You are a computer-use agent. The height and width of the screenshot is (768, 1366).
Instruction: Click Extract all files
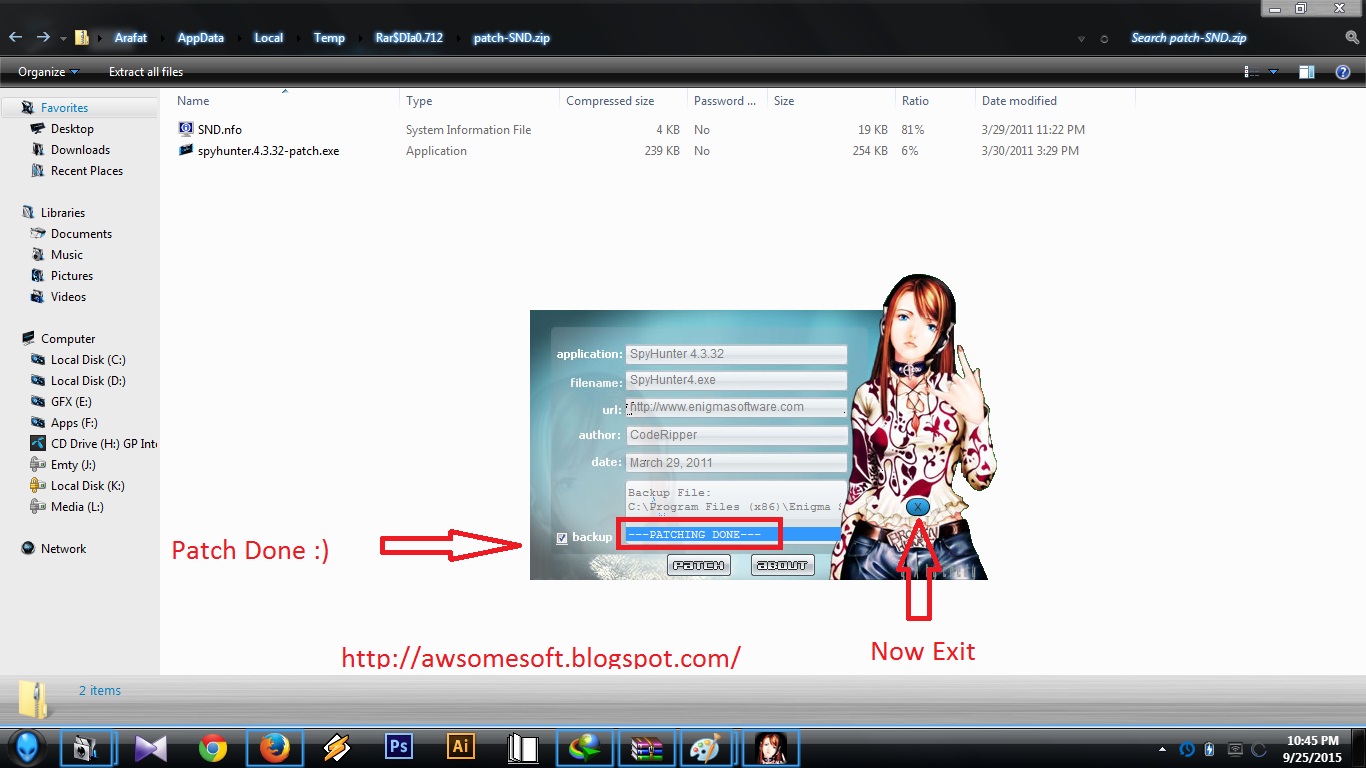click(x=146, y=72)
